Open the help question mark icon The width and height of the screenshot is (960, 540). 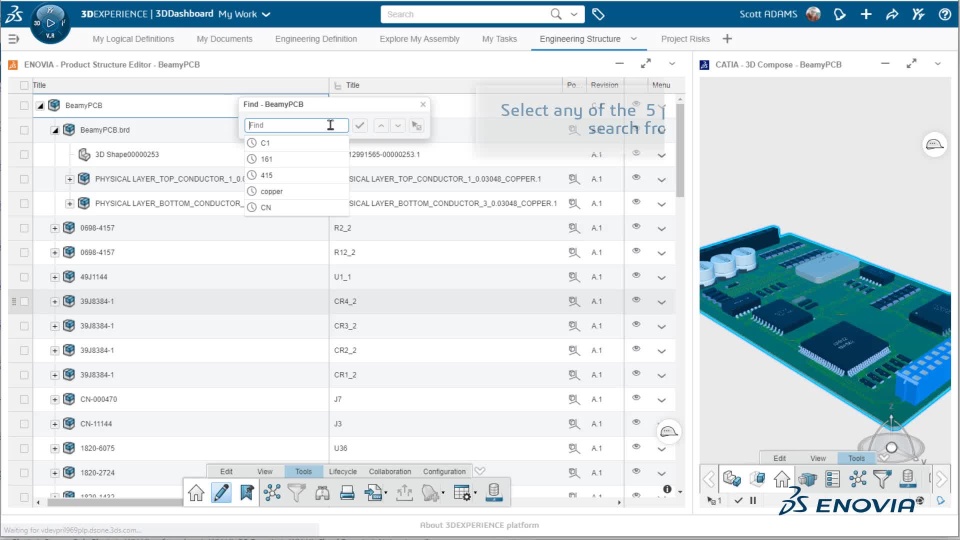point(945,14)
